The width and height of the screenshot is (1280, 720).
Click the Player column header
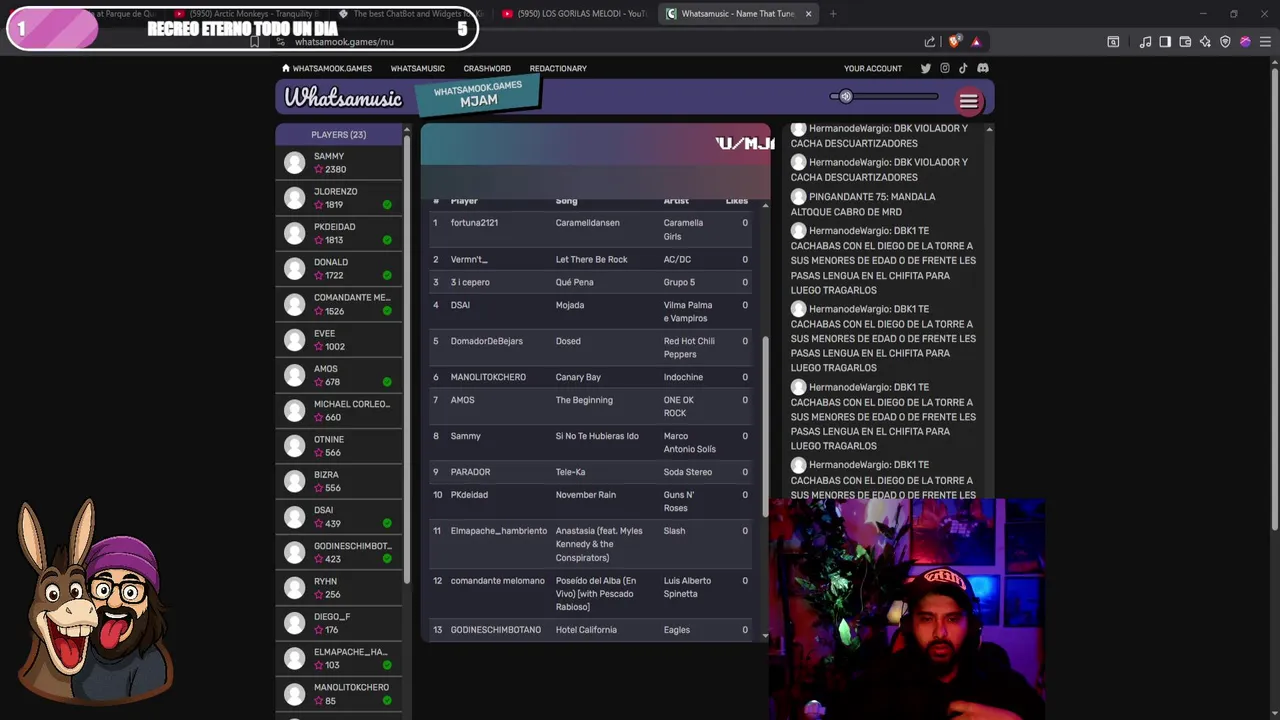pyautogui.click(x=464, y=201)
